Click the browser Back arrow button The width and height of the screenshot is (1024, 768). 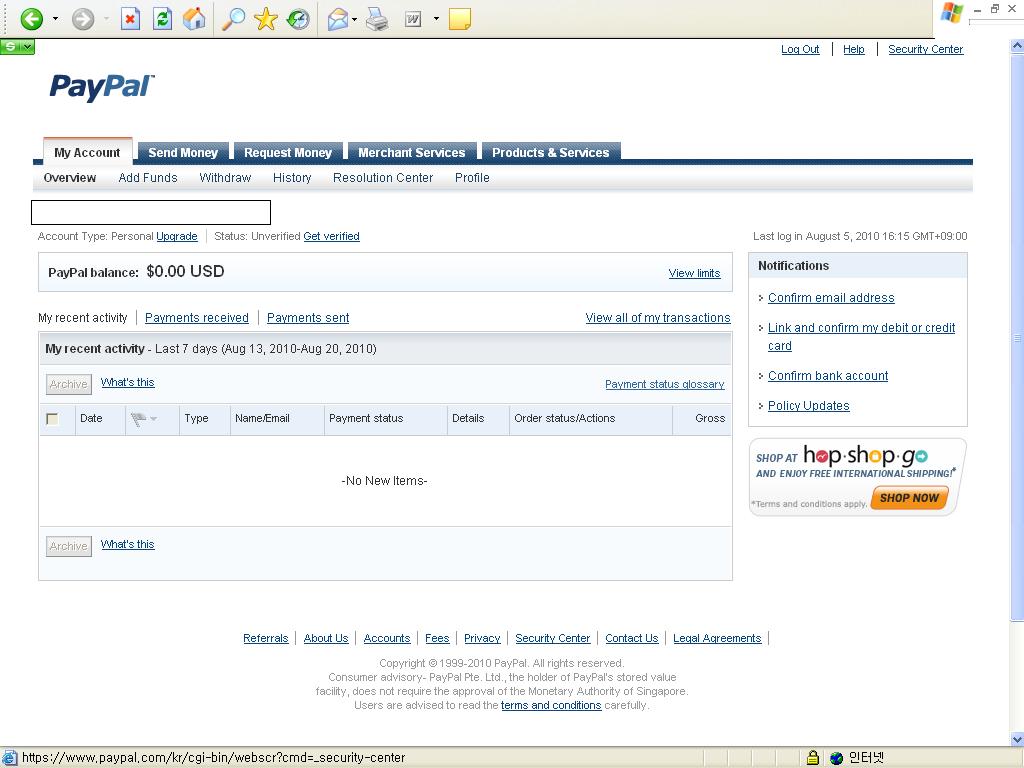[31, 19]
